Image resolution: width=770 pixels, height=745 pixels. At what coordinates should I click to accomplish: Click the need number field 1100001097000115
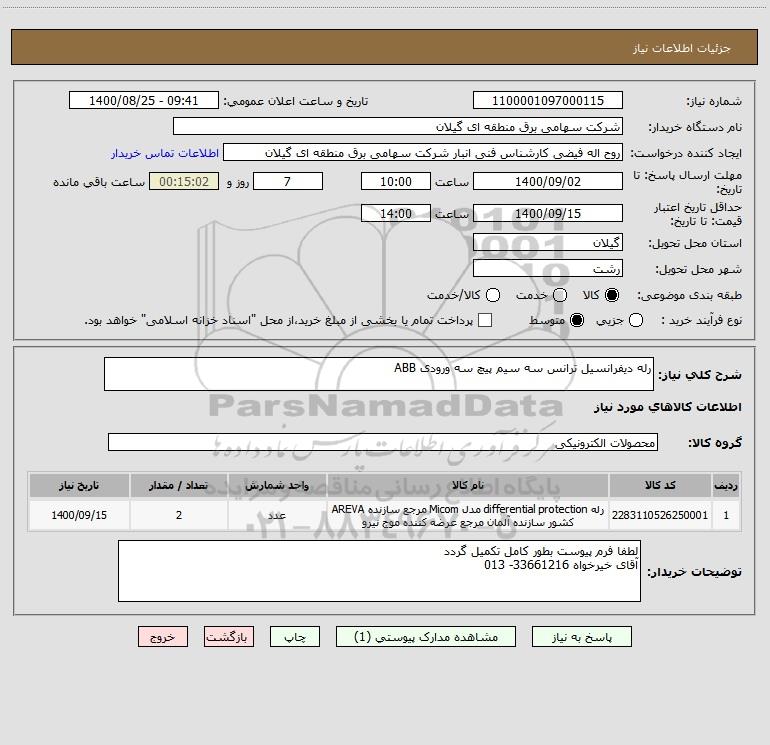[548, 101]
